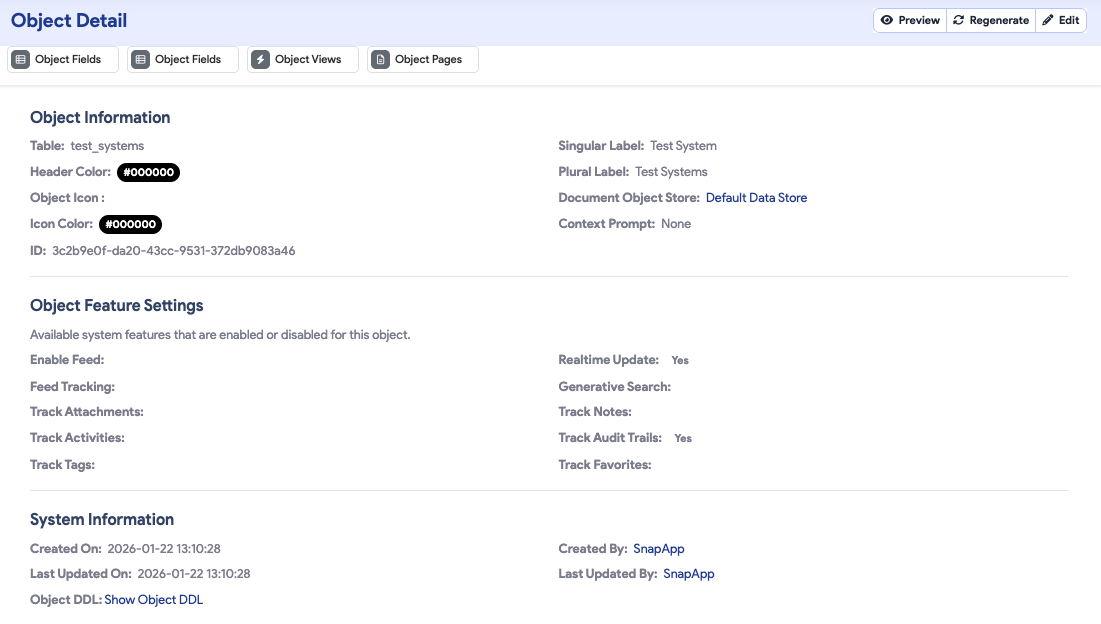The image size is (1101, 624).
Task: Click the Created On timestamp value
Action: [x=164, y=549]
